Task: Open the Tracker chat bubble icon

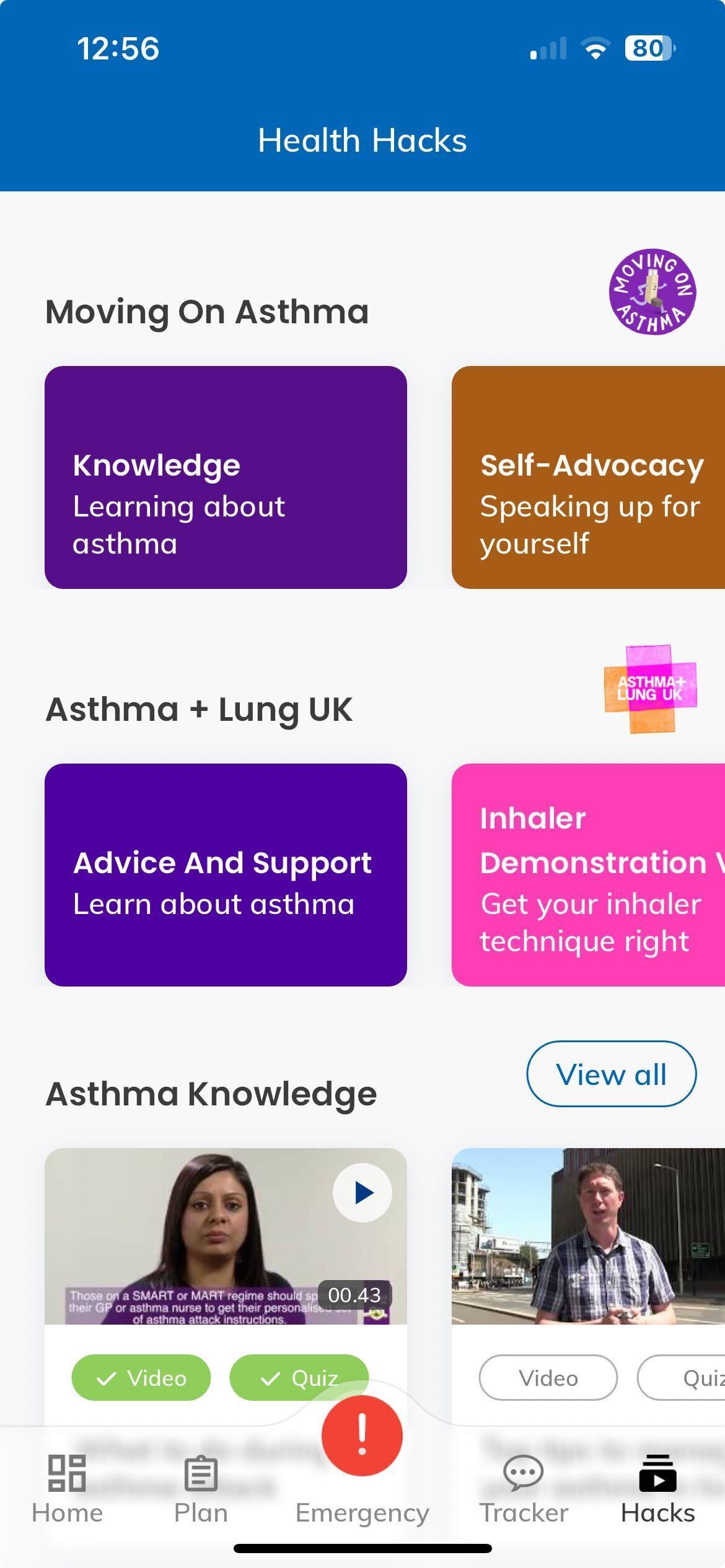Action: coord(524,1473)
